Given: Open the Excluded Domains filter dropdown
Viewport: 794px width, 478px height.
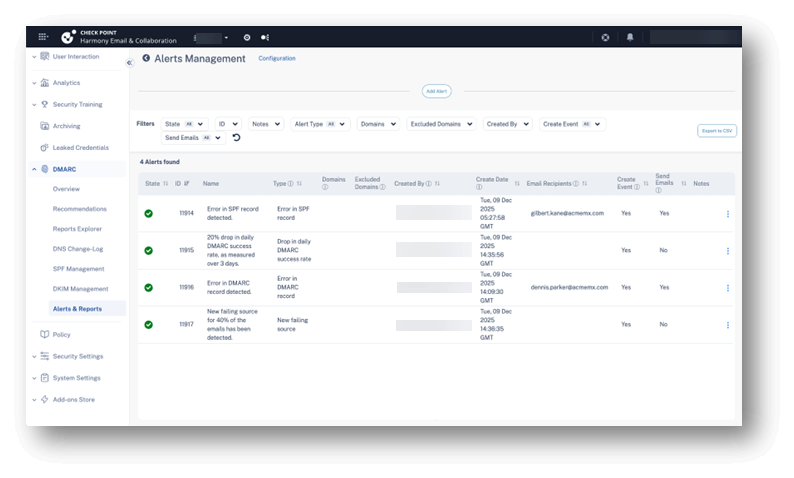Looking at the screenshot, I should click(x=440, y=124).
